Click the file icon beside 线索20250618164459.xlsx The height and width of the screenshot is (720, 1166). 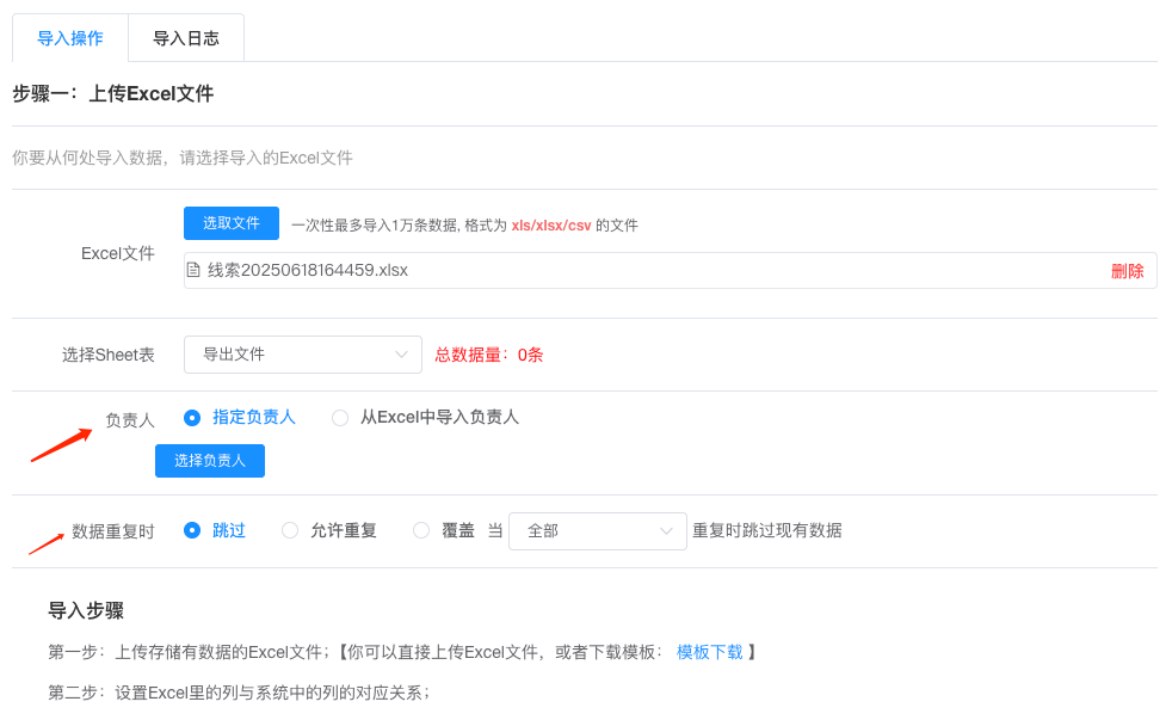click(x=194, y=270)
